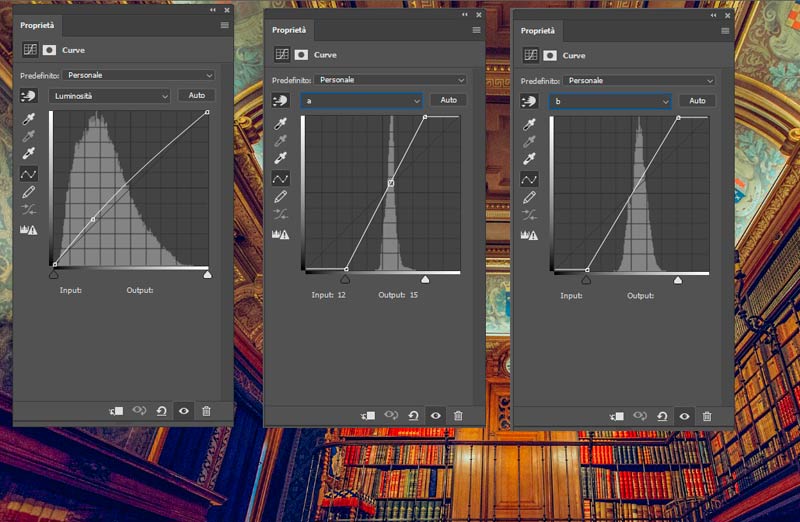This screenshot has height=522, width=800.
Task: Reset adjustment in channel b panel
Action: [x=662, y=416]
